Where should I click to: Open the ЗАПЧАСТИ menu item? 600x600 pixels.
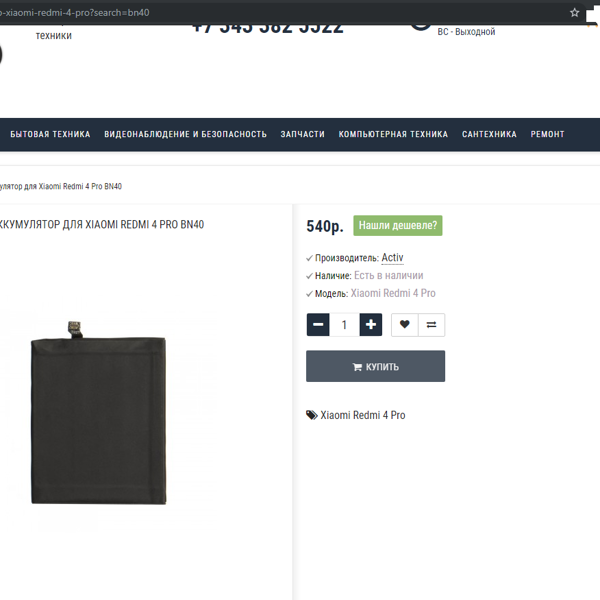click(302, 134)
